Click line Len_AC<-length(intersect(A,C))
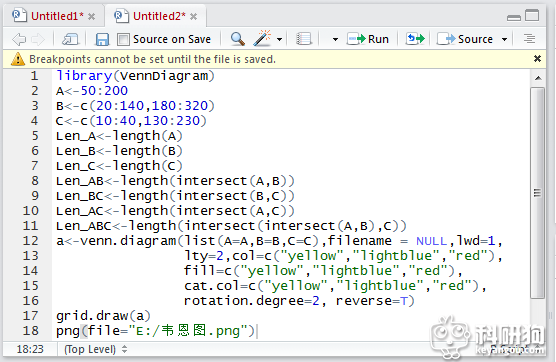This screenshot has width=556, height=362. pyautogui.click(x=175, y=211)
